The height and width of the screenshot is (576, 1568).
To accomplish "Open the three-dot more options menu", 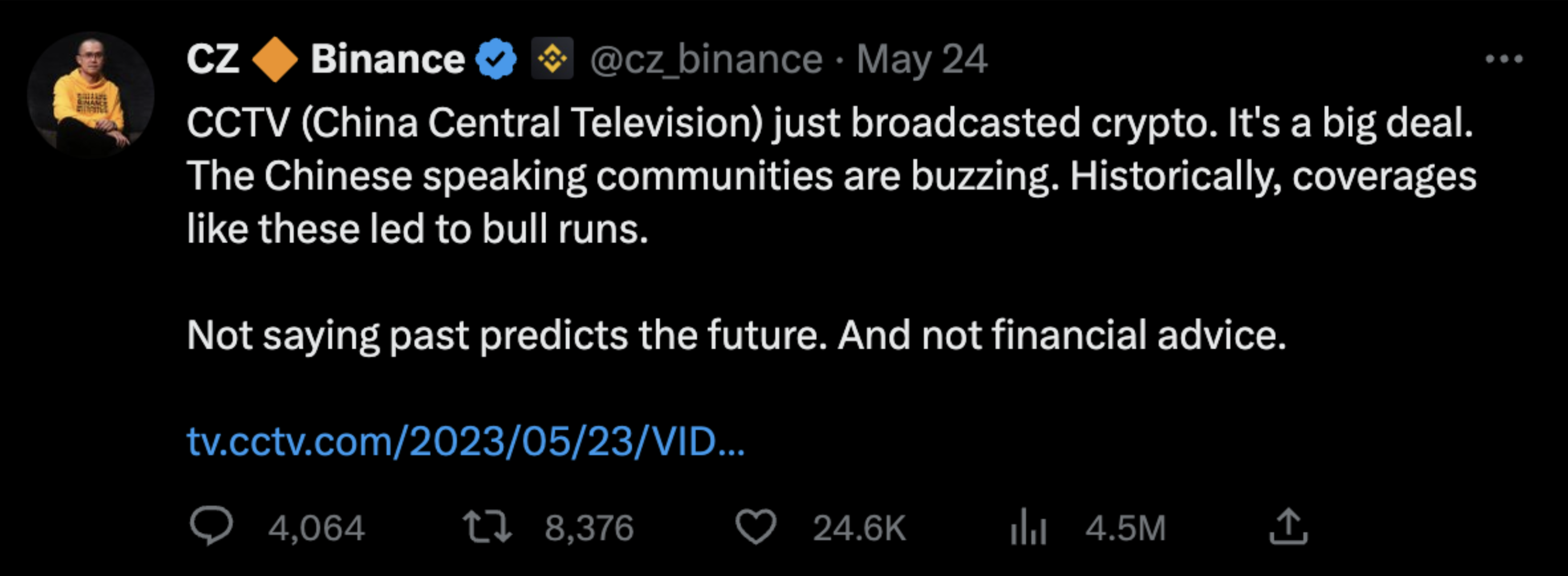I will (1504, 59).
